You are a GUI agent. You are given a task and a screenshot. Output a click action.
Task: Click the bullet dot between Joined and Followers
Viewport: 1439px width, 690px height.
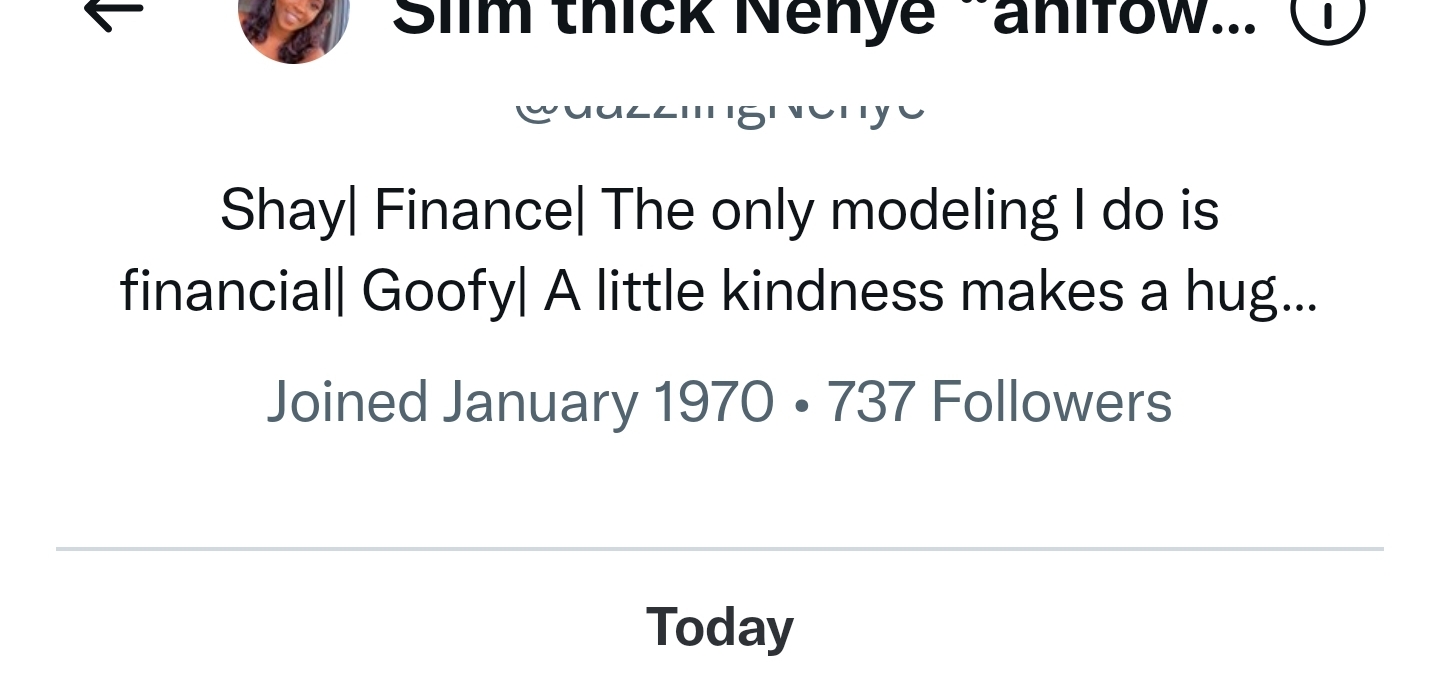[800, 404]
